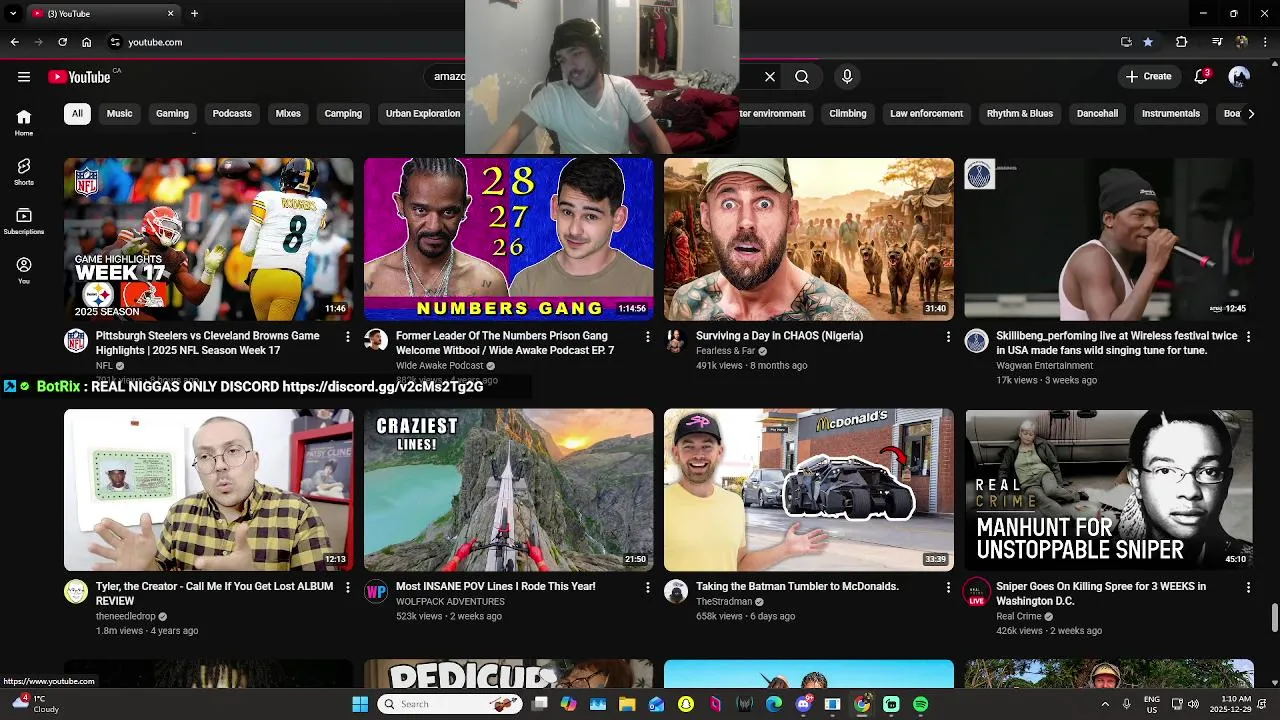This screenshot has width=1280, height=720.
Task: Open the YouTube hamburger guide menu
Action: 24,77
